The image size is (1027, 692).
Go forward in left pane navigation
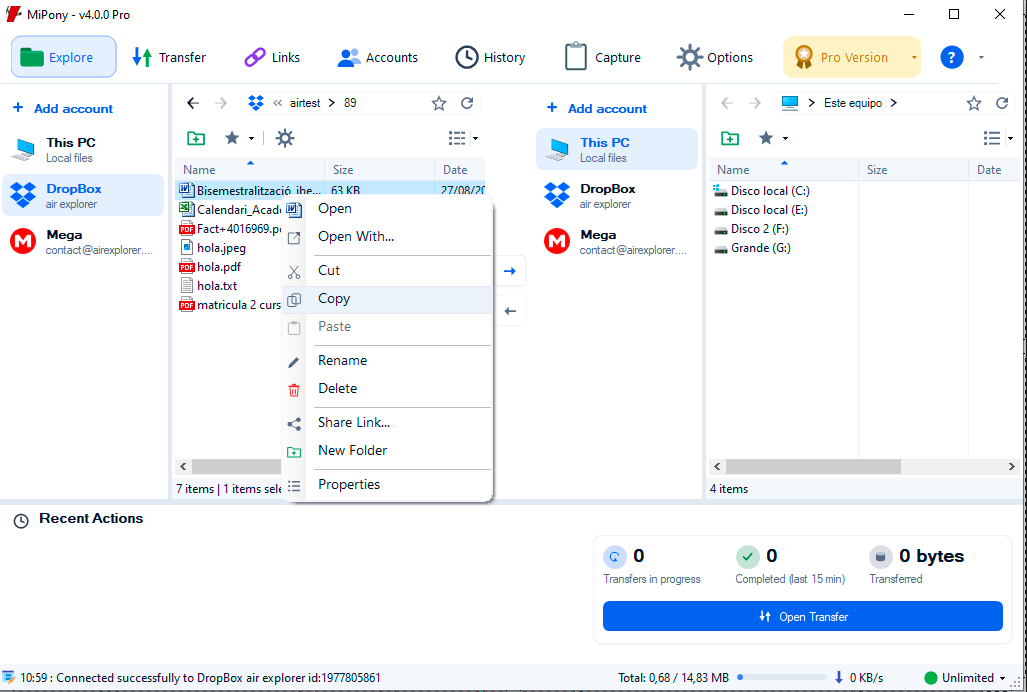(221, 103)
